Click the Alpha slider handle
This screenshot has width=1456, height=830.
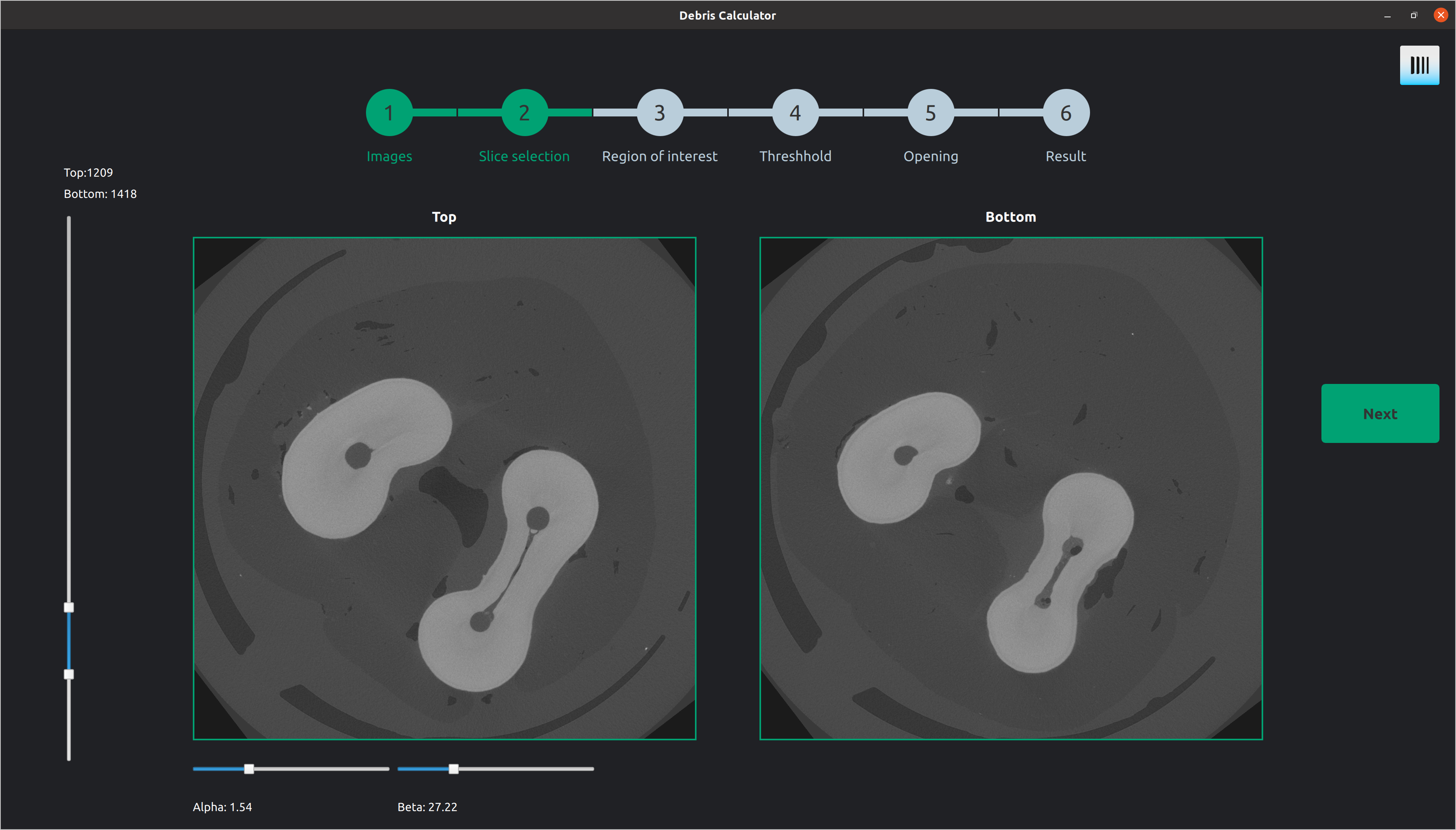click(x=249, y=769)
